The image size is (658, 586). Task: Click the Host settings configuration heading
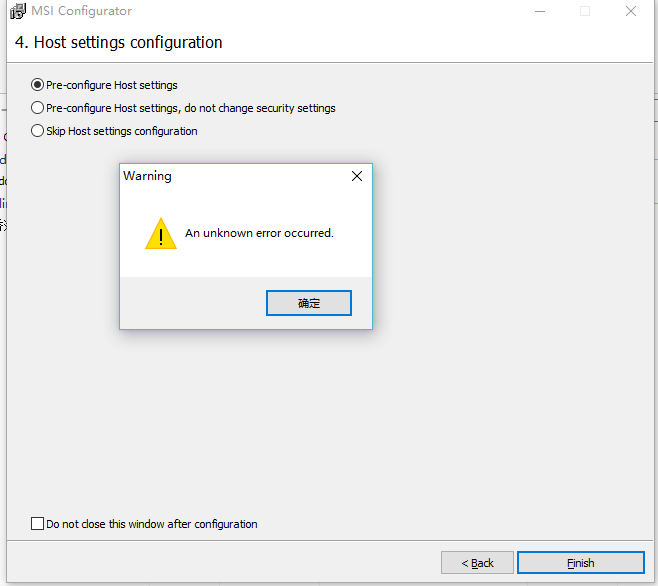point(118,43)
